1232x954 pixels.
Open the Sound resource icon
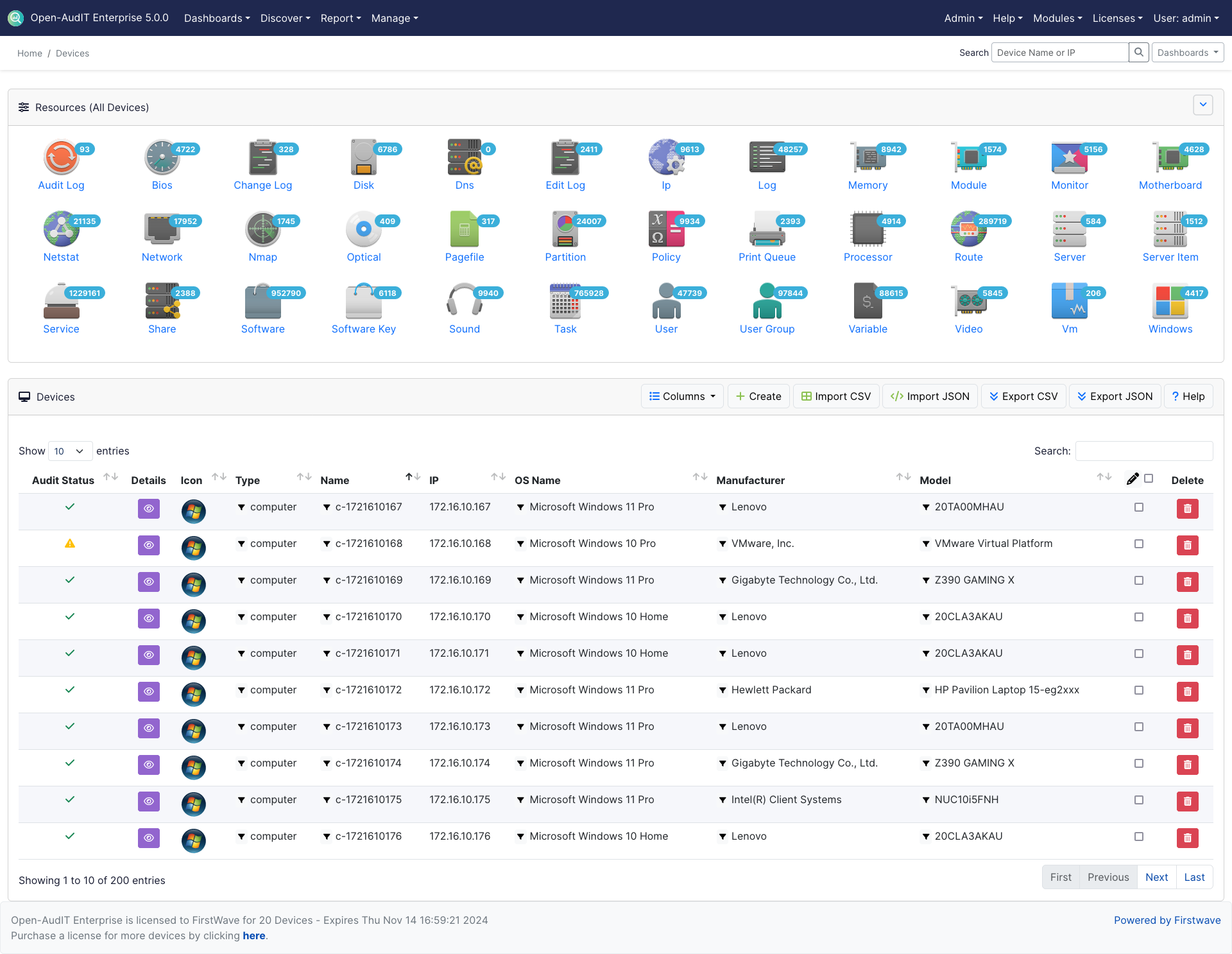point(465,301)
